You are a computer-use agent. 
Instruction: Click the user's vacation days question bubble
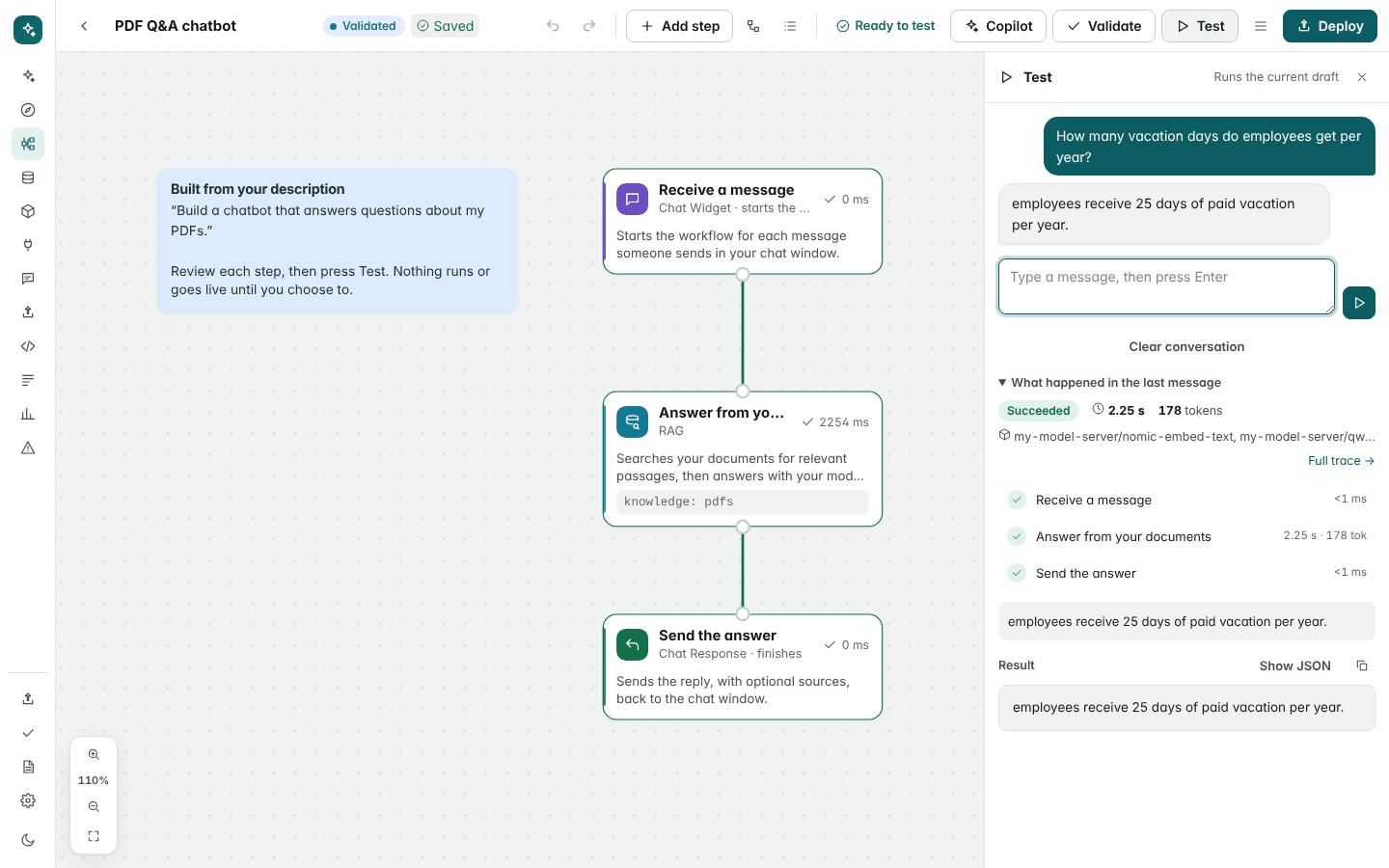[1210, 147]
